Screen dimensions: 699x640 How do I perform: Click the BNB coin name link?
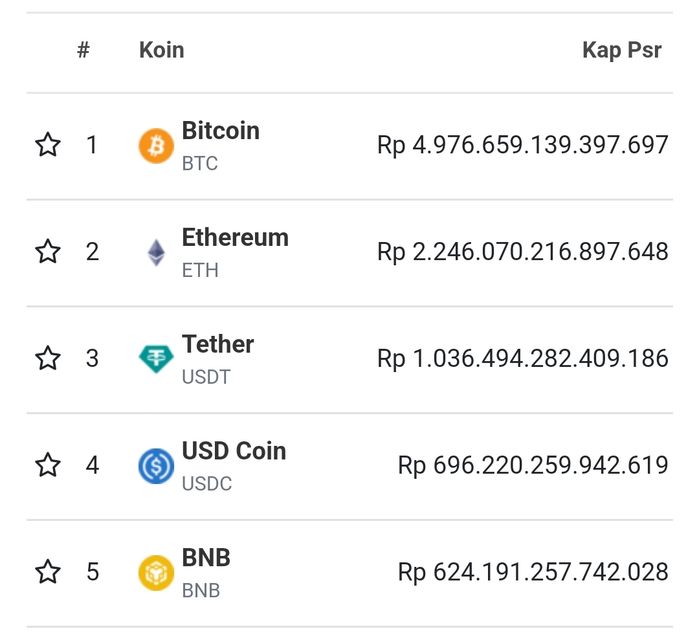pos(206,558)
